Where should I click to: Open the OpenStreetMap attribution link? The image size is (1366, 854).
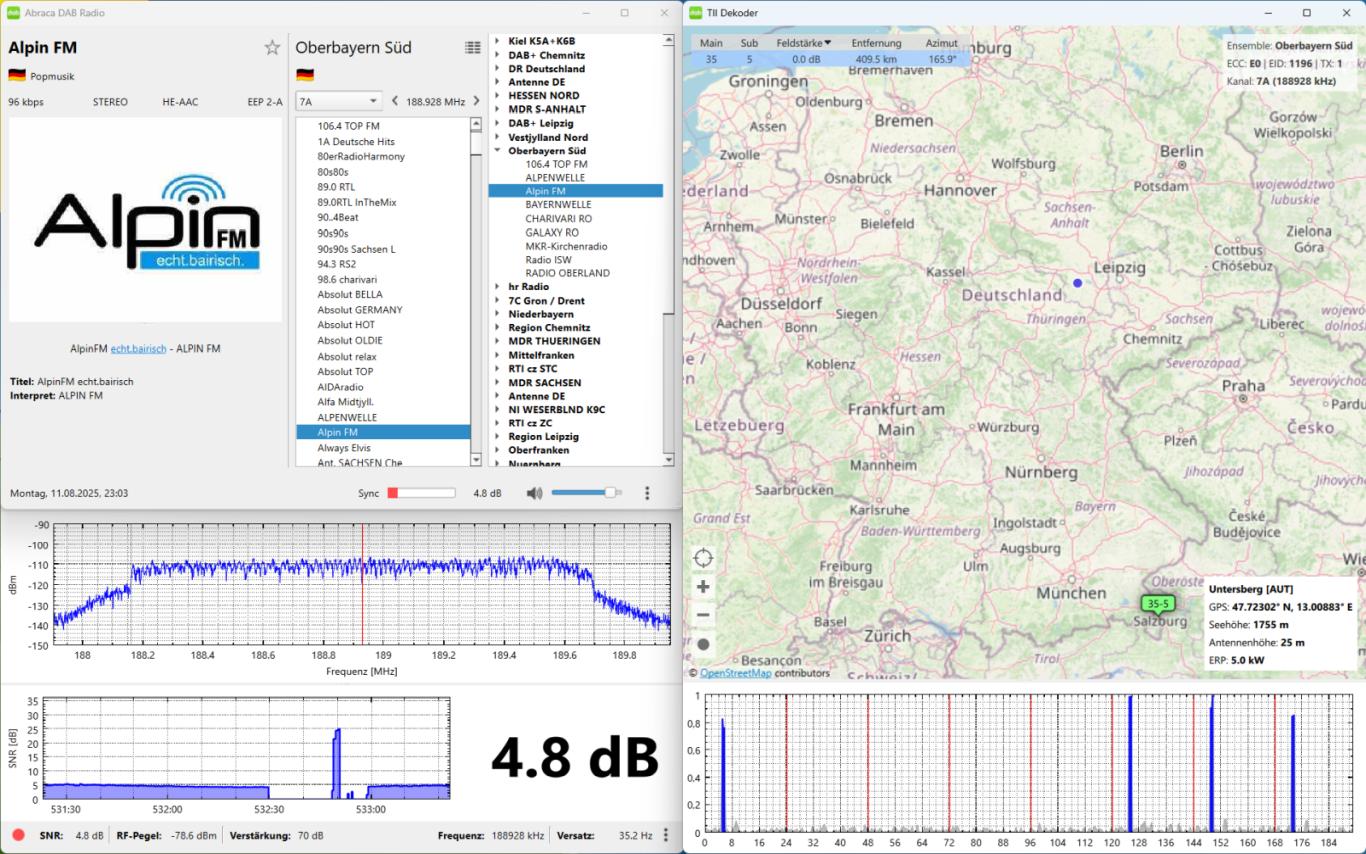pos(736,673)
